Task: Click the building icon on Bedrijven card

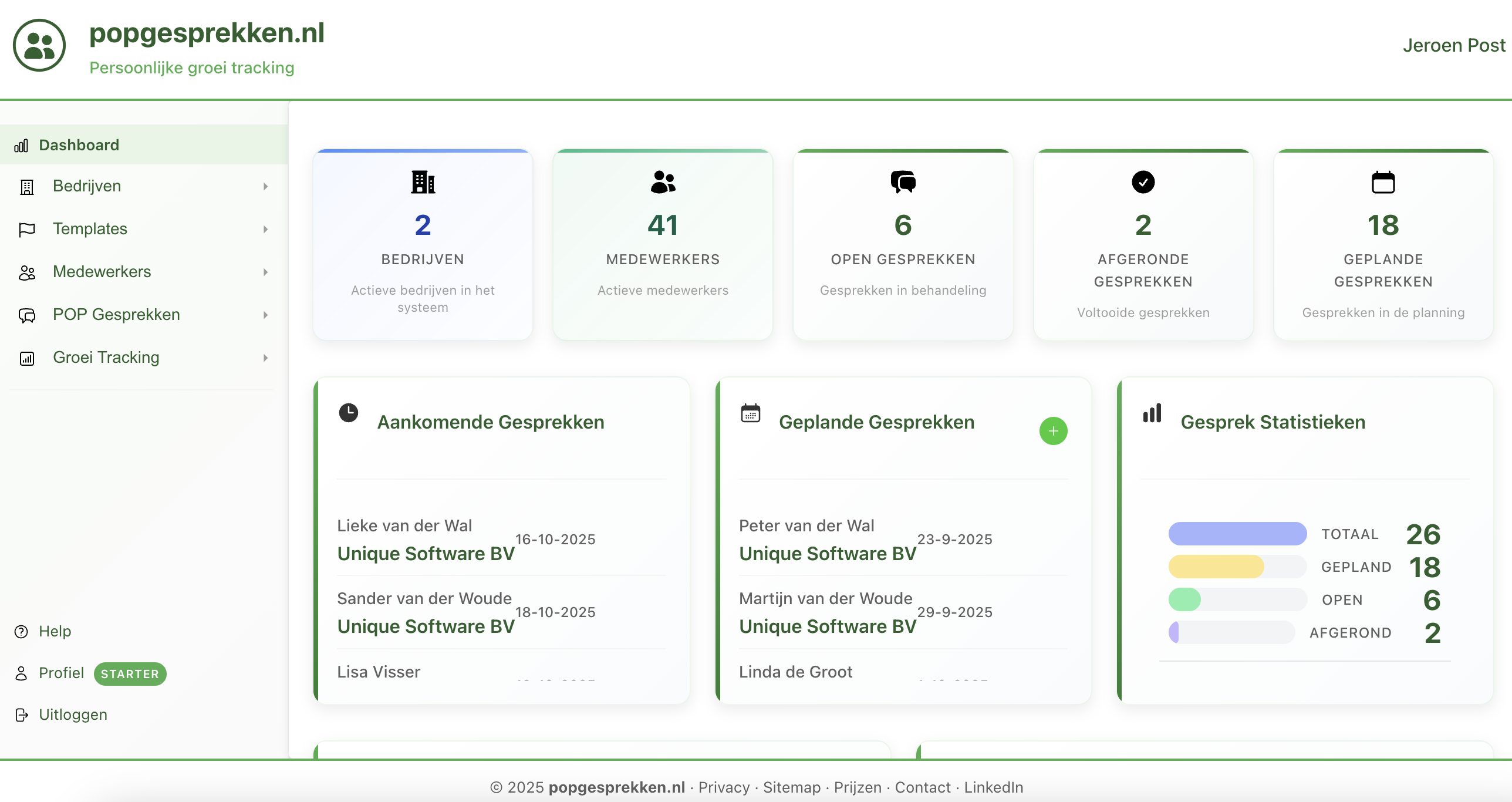Action: [x=423, y=182]
